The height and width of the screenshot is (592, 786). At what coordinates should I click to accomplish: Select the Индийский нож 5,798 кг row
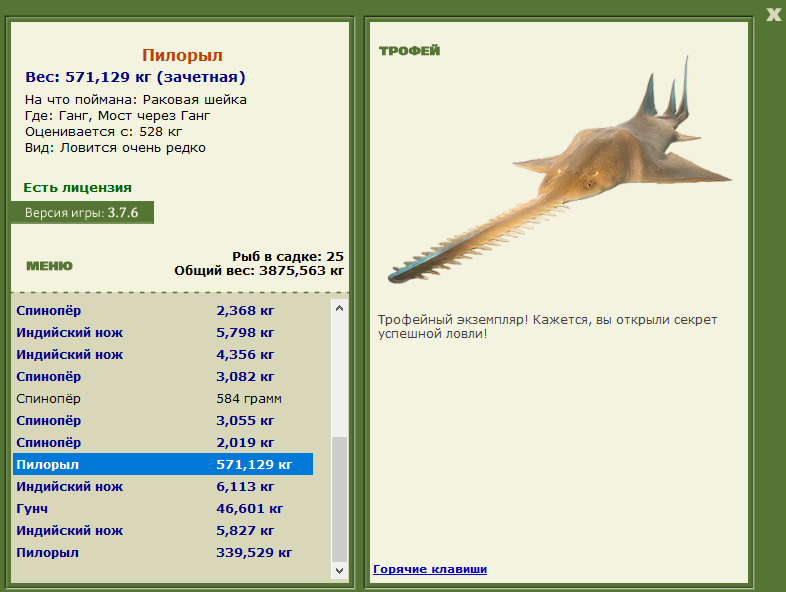coord(163,332)
